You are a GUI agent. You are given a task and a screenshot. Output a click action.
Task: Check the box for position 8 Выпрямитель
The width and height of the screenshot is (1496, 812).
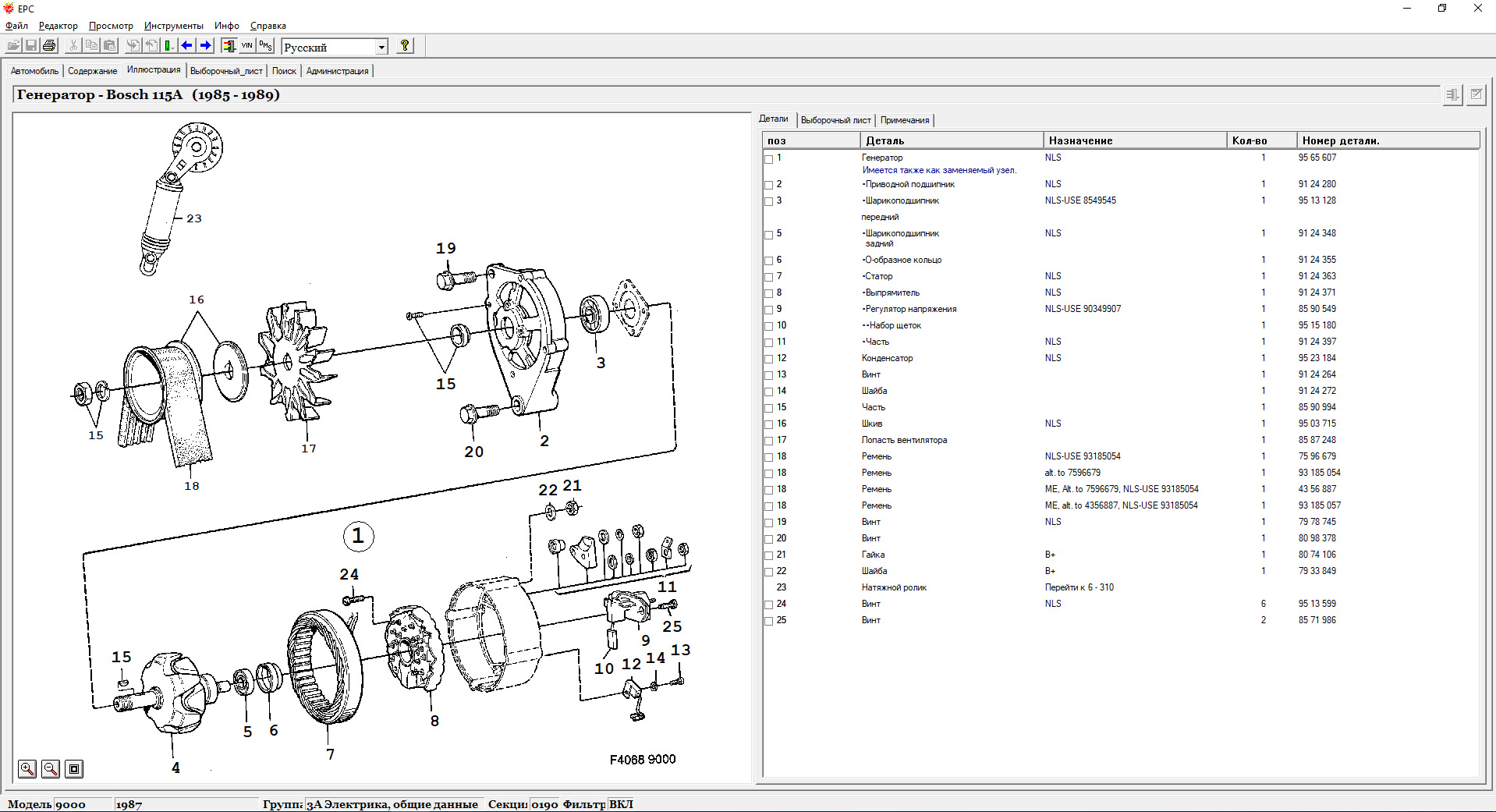[x=768, y=293]
